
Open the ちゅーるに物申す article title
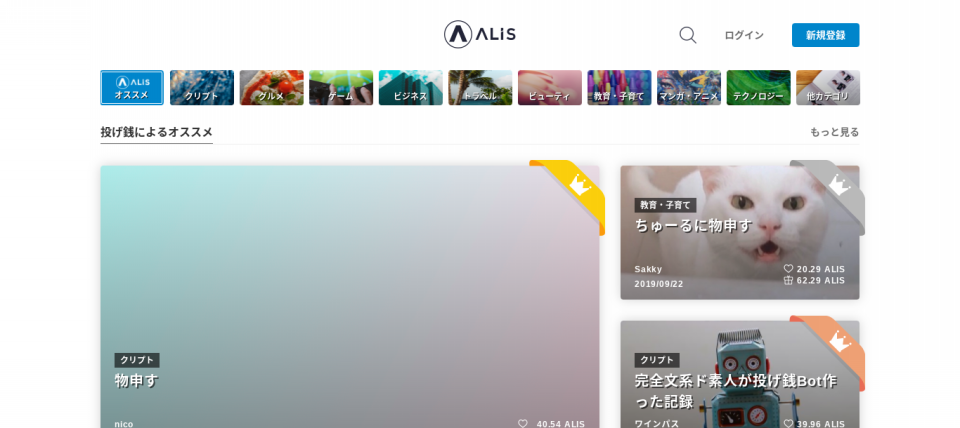[693, 225]
